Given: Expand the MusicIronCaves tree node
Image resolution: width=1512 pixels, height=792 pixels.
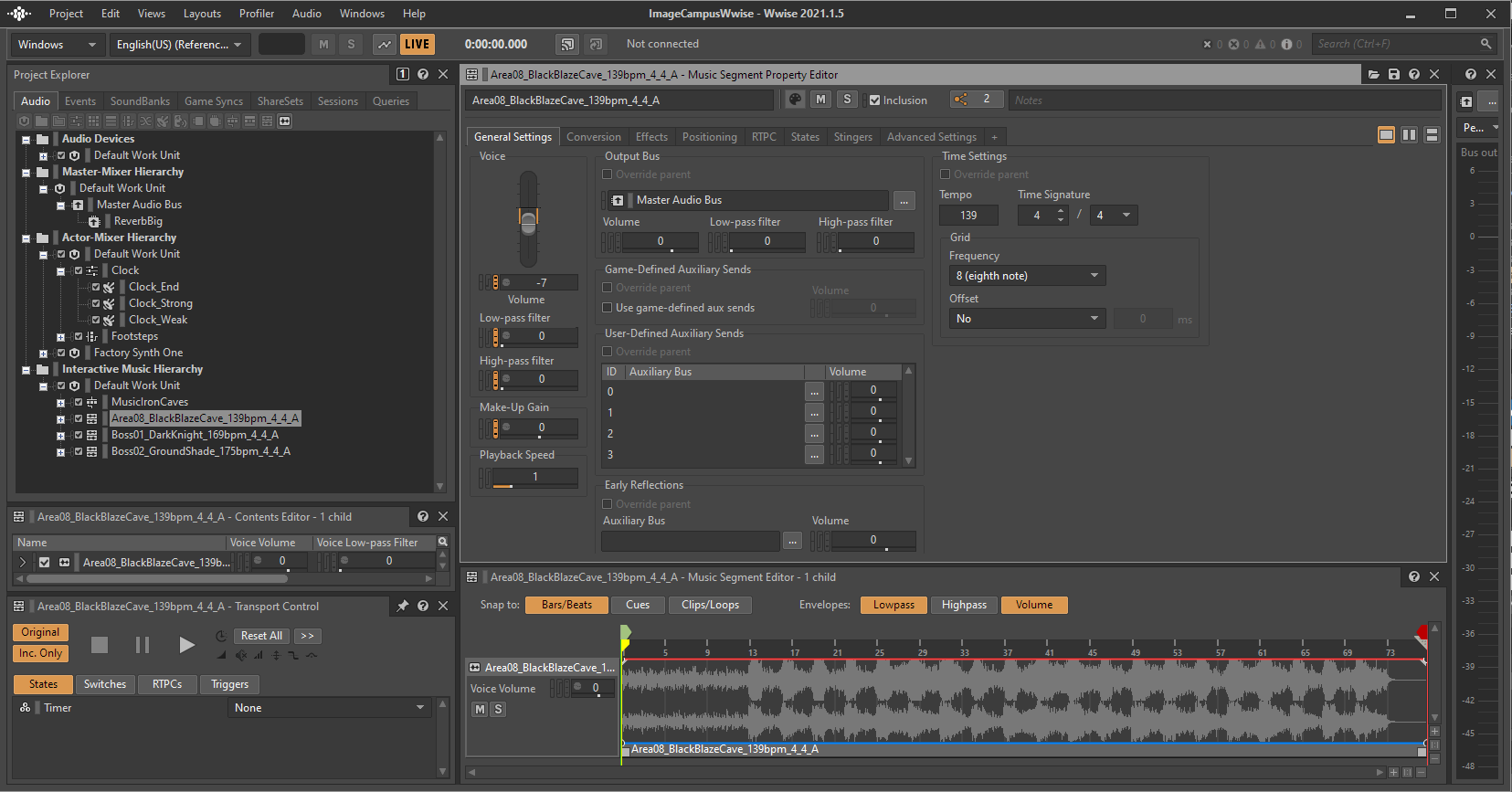Looking at the screenshot, I should (60, 402).
